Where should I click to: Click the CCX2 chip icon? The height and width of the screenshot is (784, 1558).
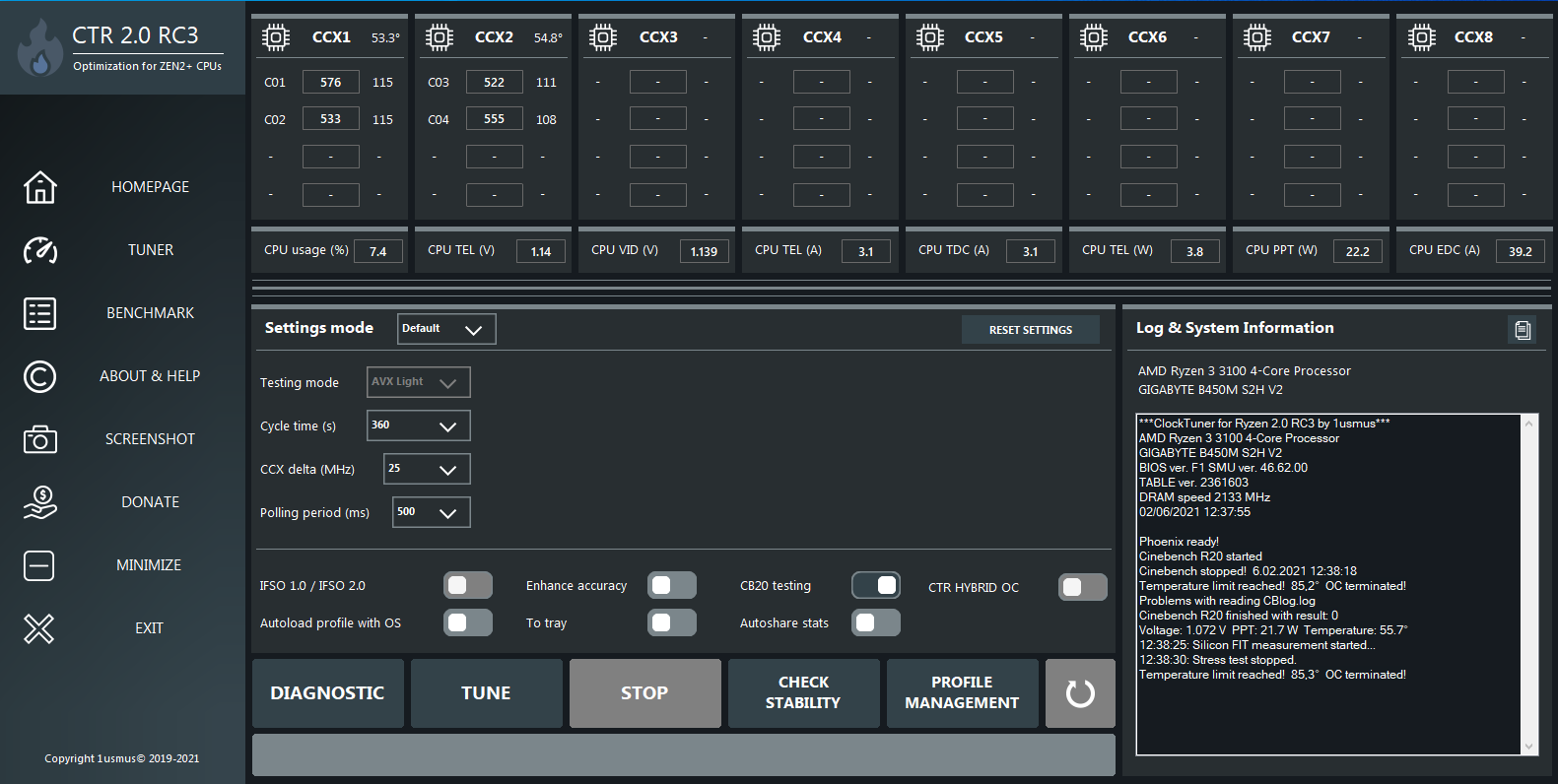440,37
